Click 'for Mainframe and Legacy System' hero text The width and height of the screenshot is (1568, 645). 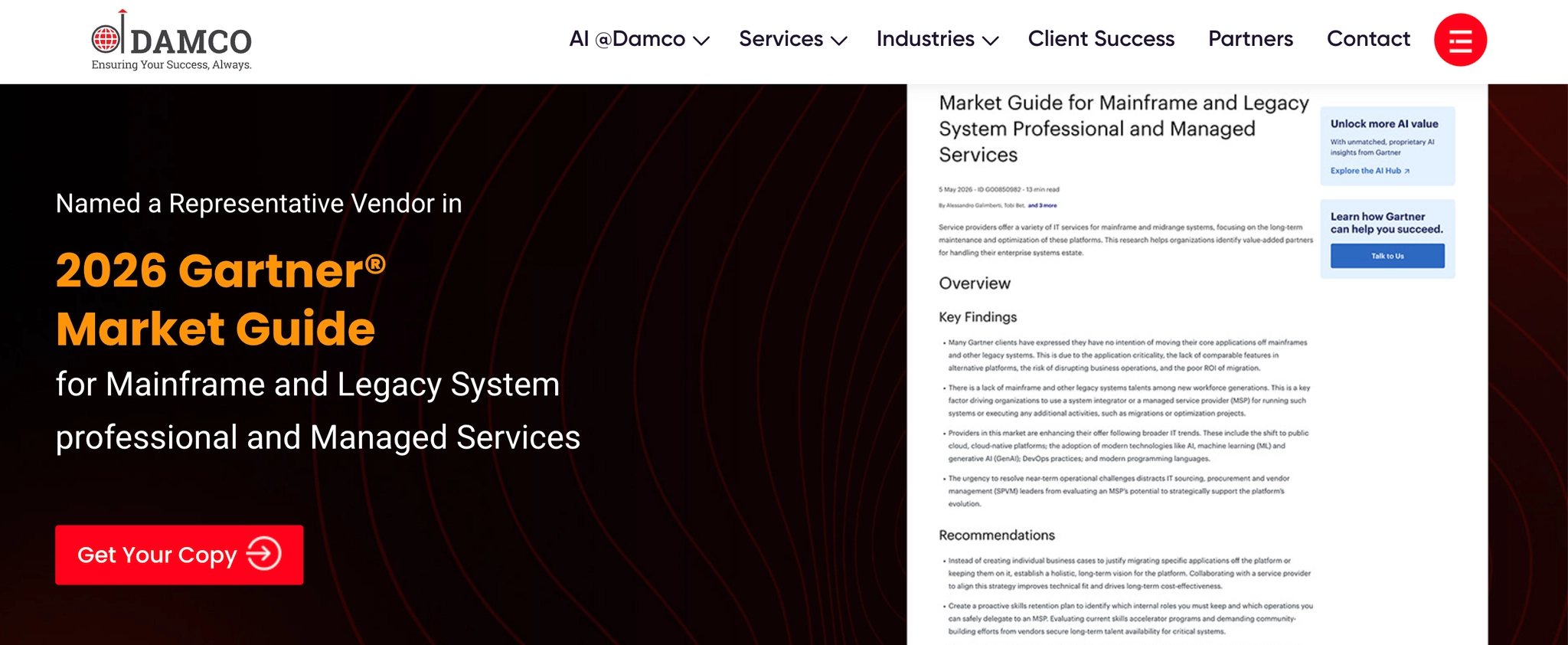tap(308, 385)
